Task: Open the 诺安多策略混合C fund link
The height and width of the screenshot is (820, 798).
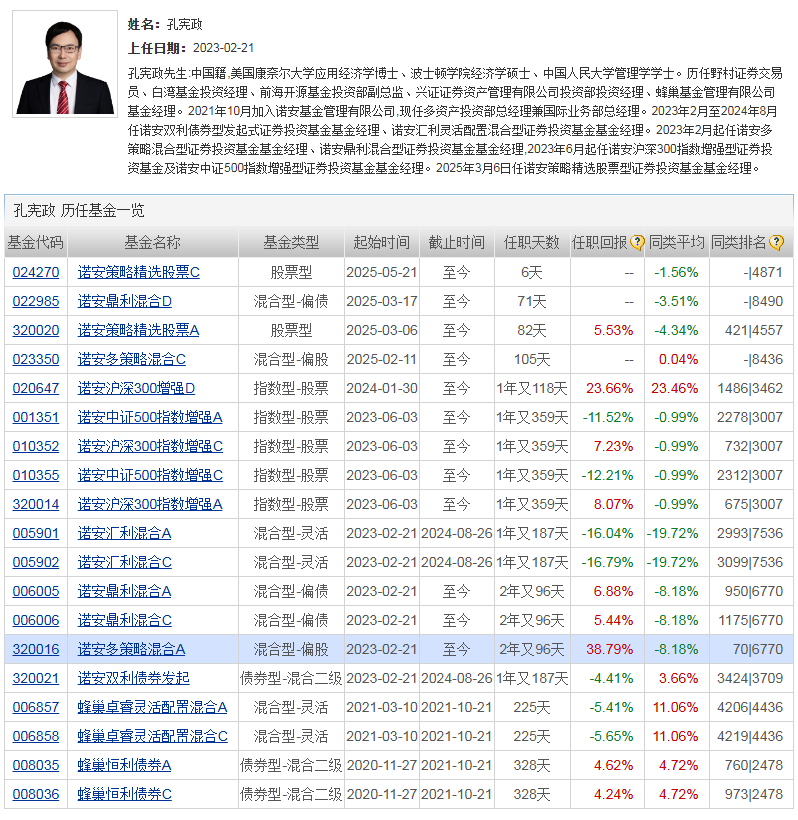Action: tap(132, 360)
